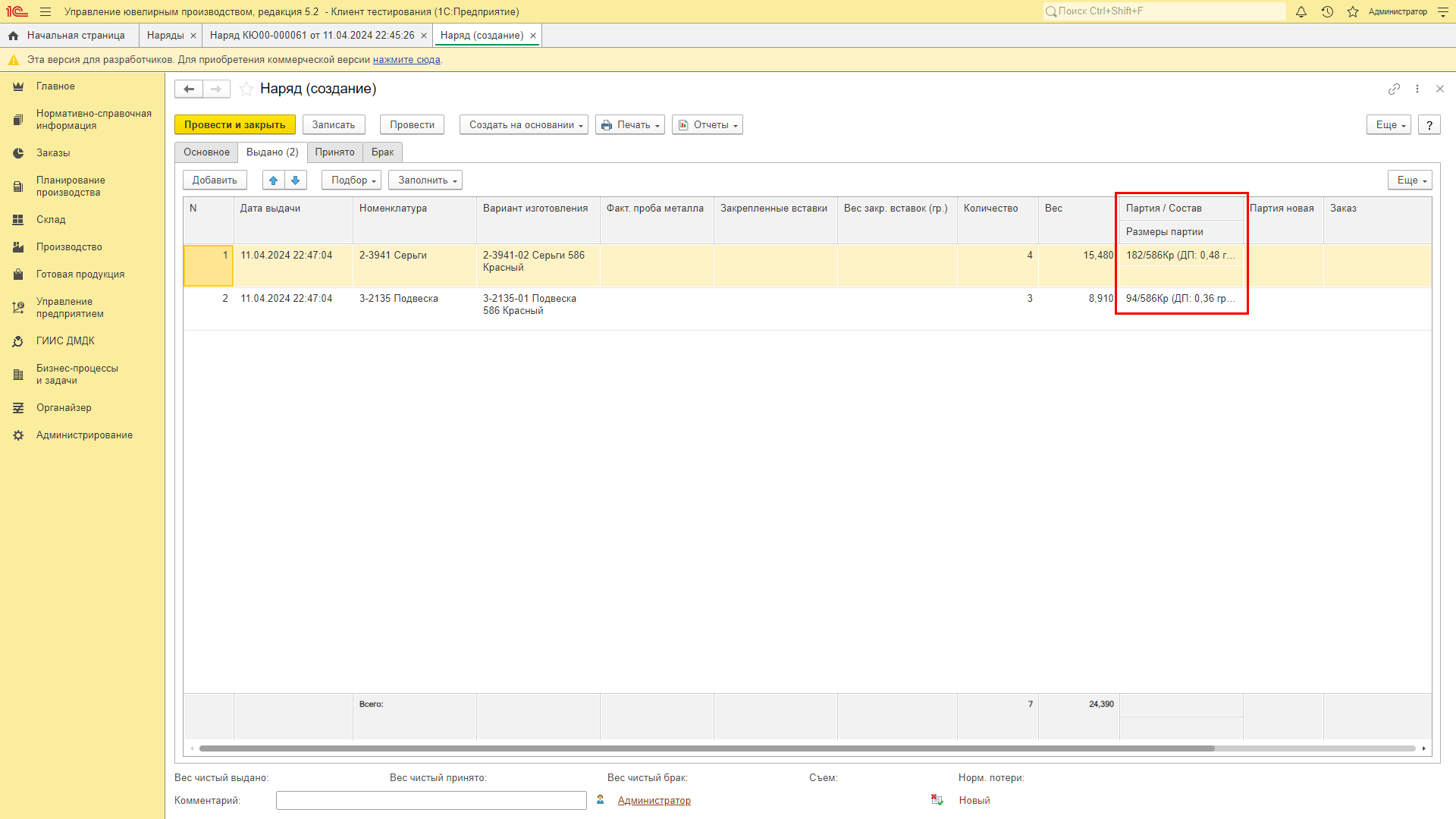1456x819 pixels.
Task: Open the table's Еще menu
Action: coord(1410,180)
